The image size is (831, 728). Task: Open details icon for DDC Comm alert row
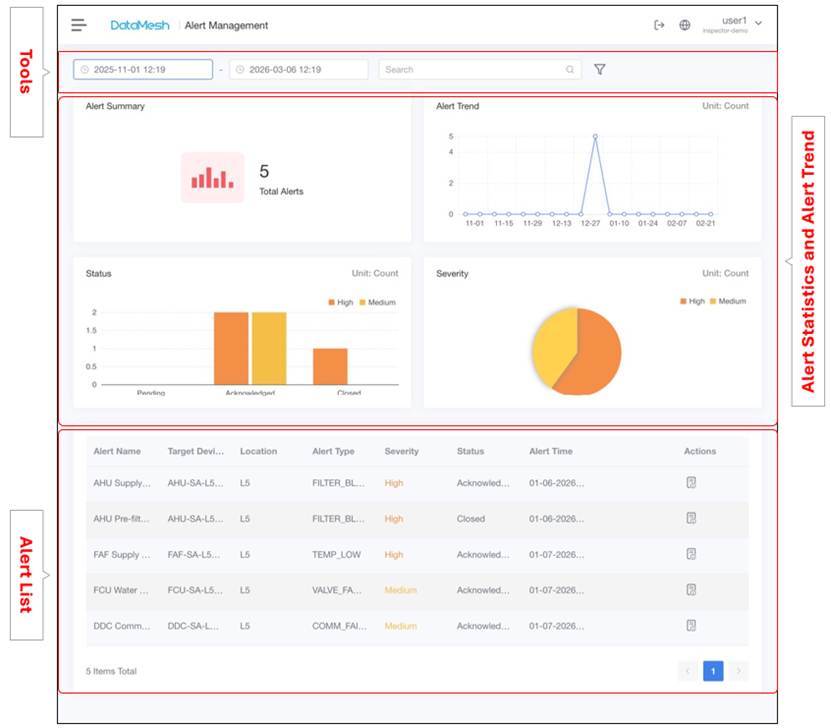point(690,626)
